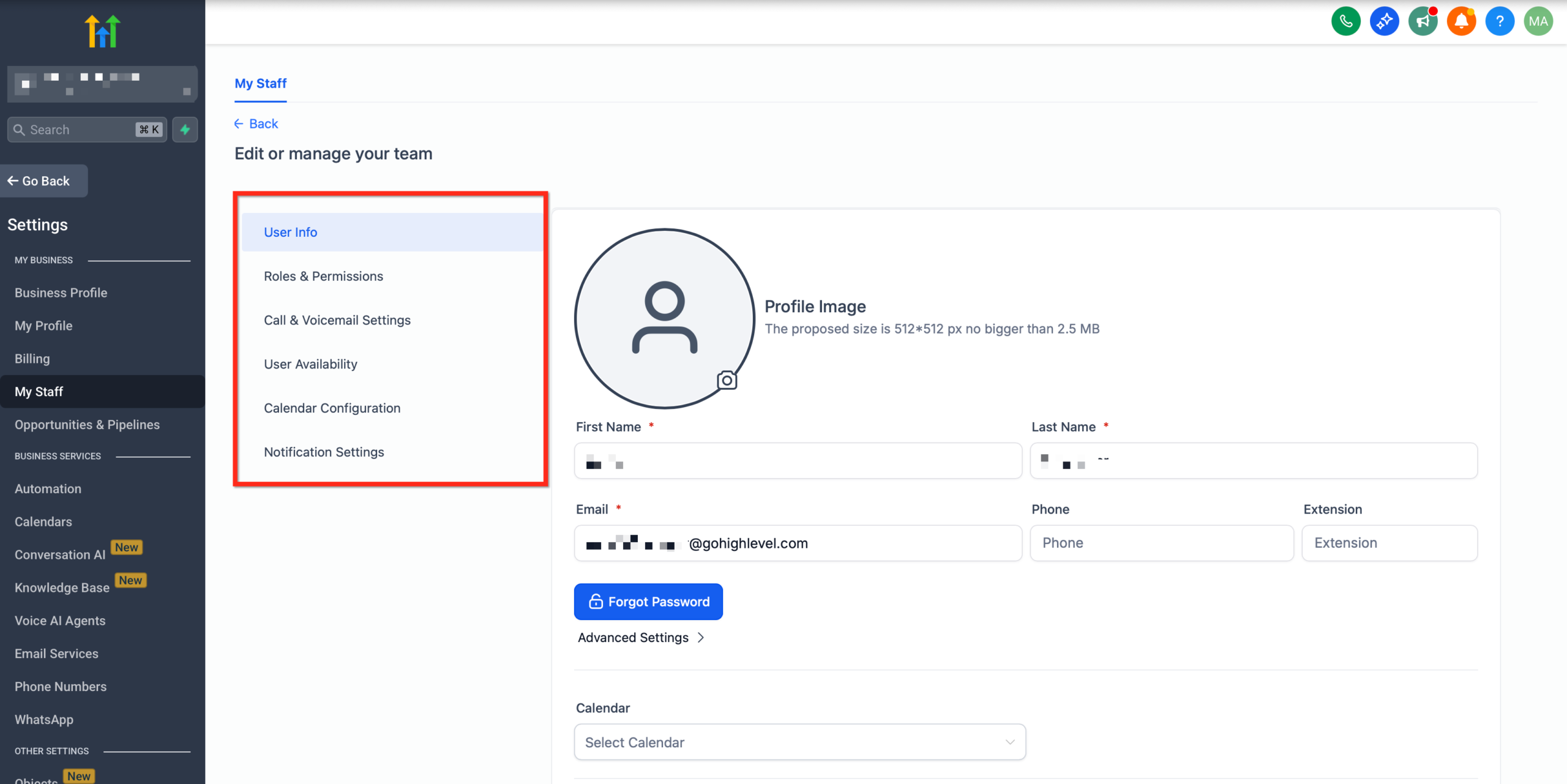Select Roles & Permissions in the team panel
Screen dimensions: 1567x784
tap(323, 276)
